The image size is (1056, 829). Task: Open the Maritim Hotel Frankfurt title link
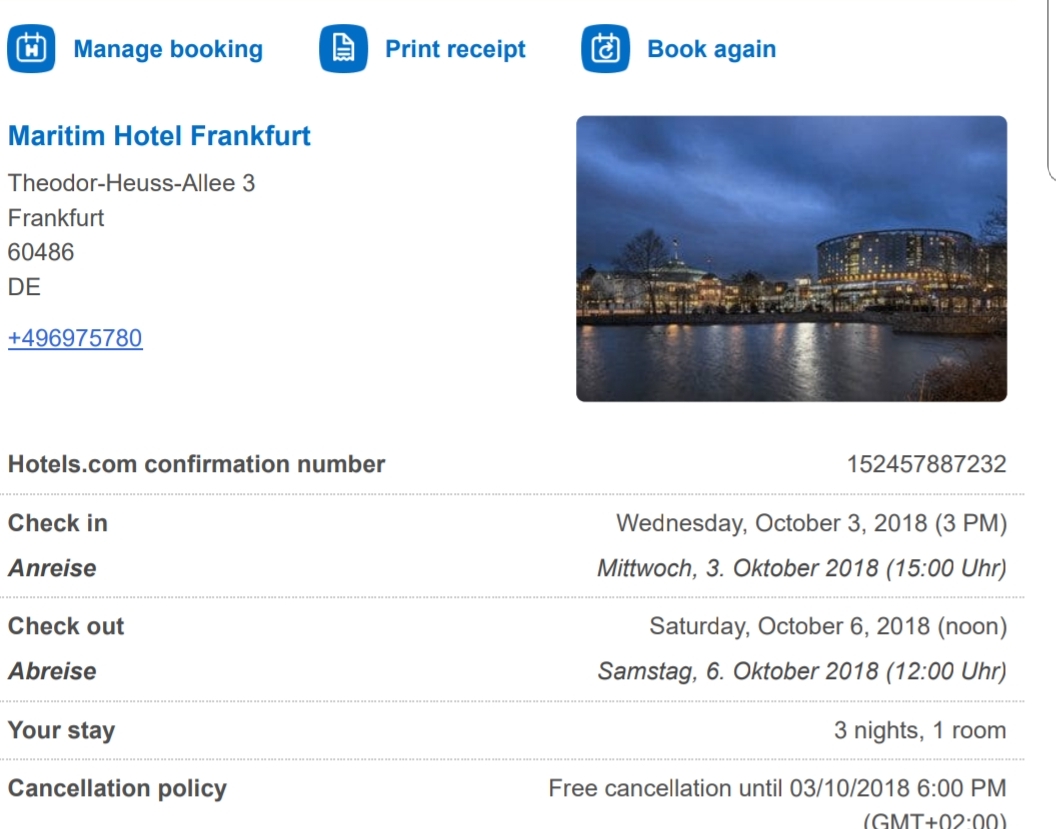pyautogui.click(x=159, y=136)
